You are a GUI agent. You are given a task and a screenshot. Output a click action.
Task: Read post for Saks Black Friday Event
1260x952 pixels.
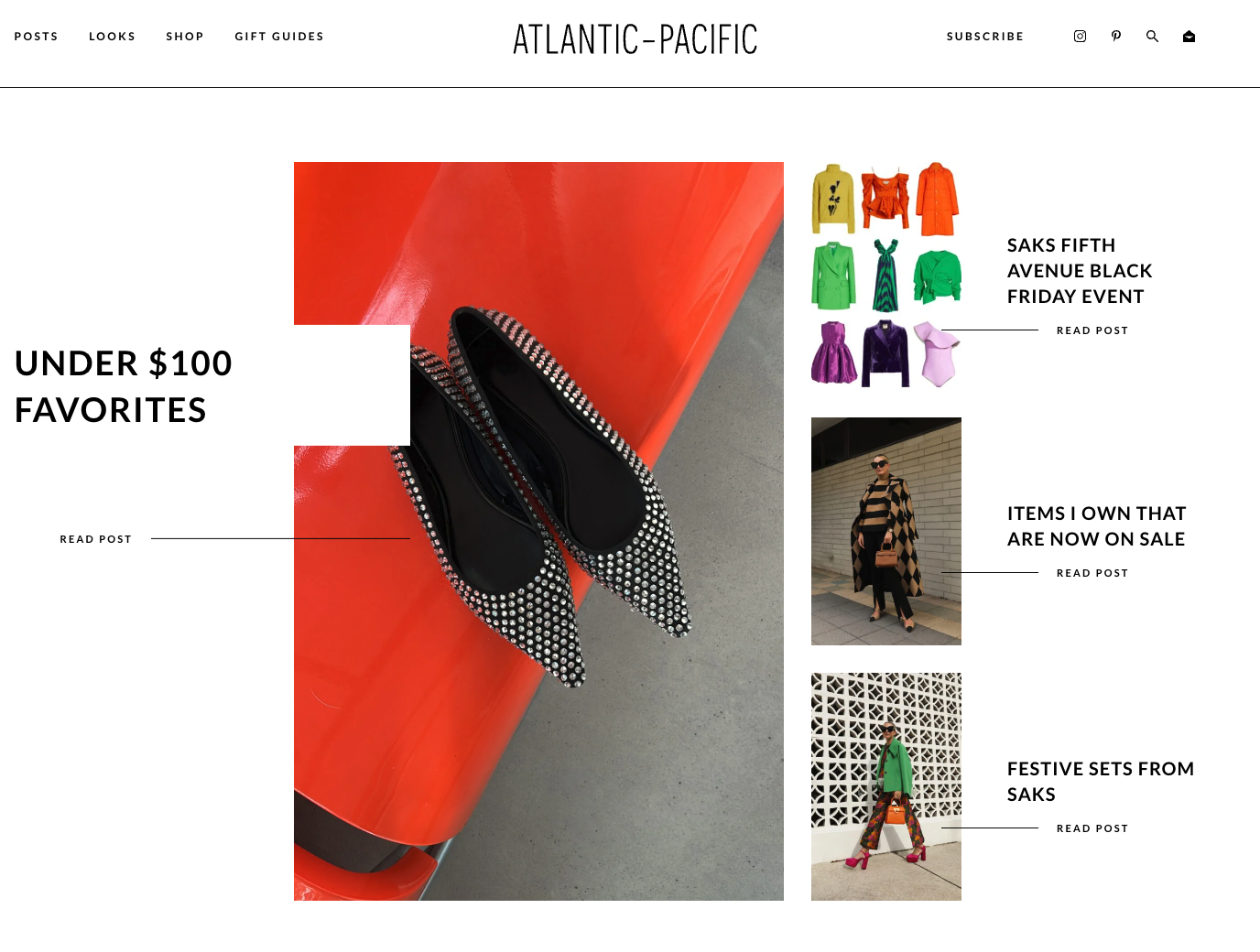tap(1092, 330)
